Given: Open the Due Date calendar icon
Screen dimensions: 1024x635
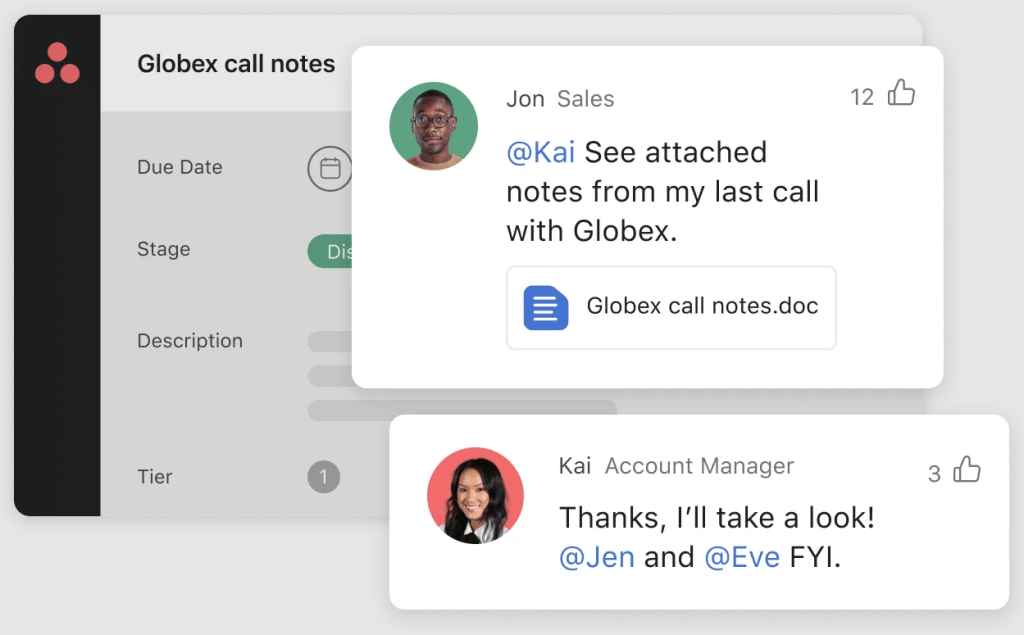Looking at the screenshot, I should point(330,169).
